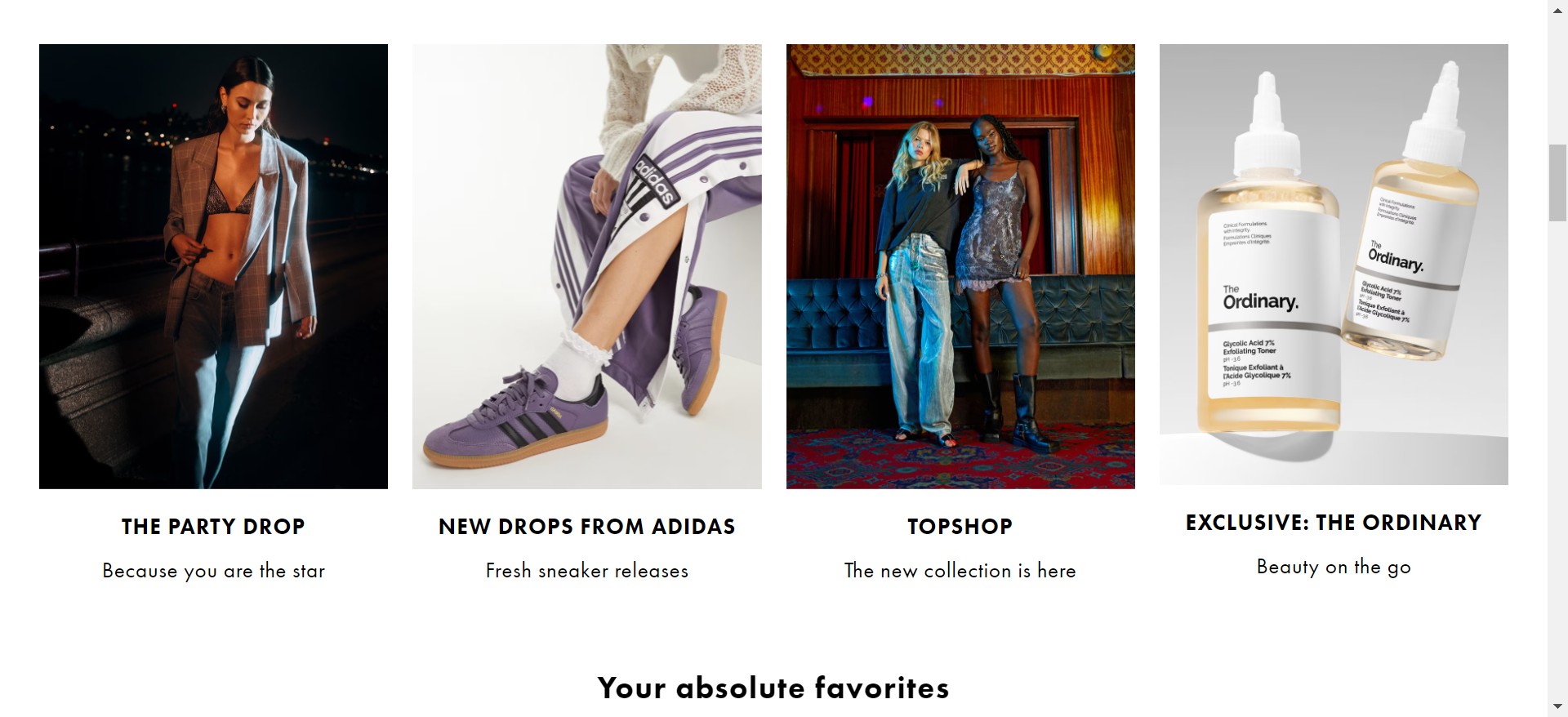Click the Adidas logo on the purple pants
This screenshot has height=717, width=1568.
[655, 180]
